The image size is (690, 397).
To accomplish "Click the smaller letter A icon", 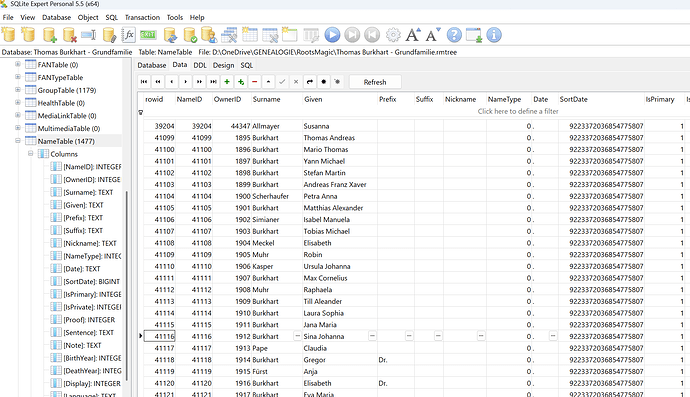I will 433,35.
